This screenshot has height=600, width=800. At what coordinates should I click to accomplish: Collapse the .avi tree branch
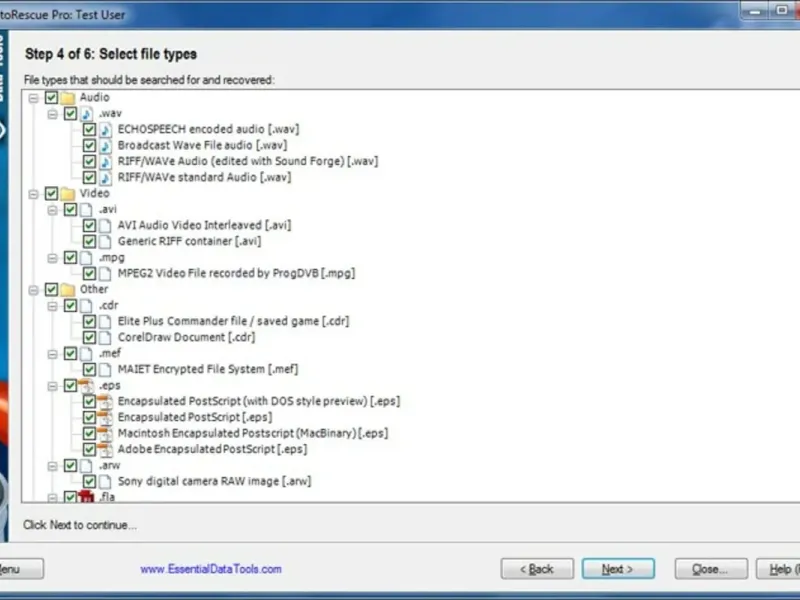(52, 210)
